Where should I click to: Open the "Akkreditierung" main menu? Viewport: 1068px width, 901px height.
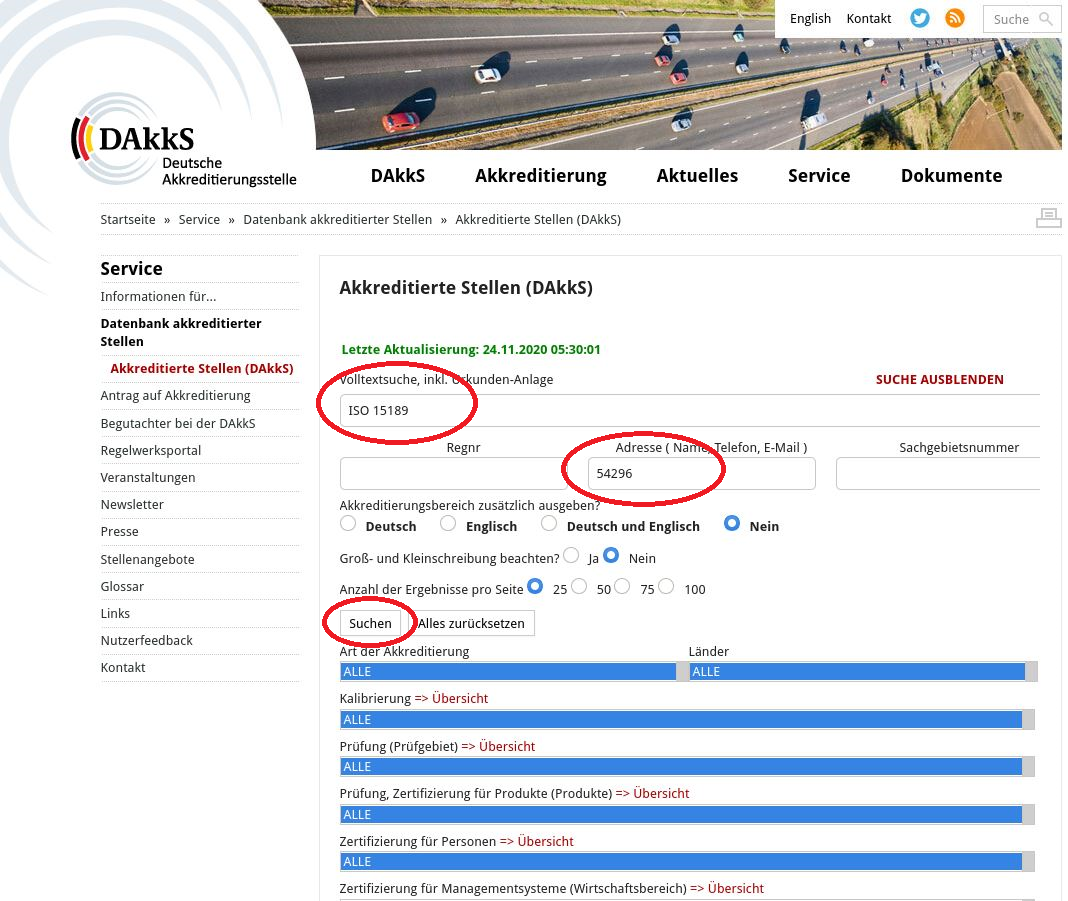point(540,176)
